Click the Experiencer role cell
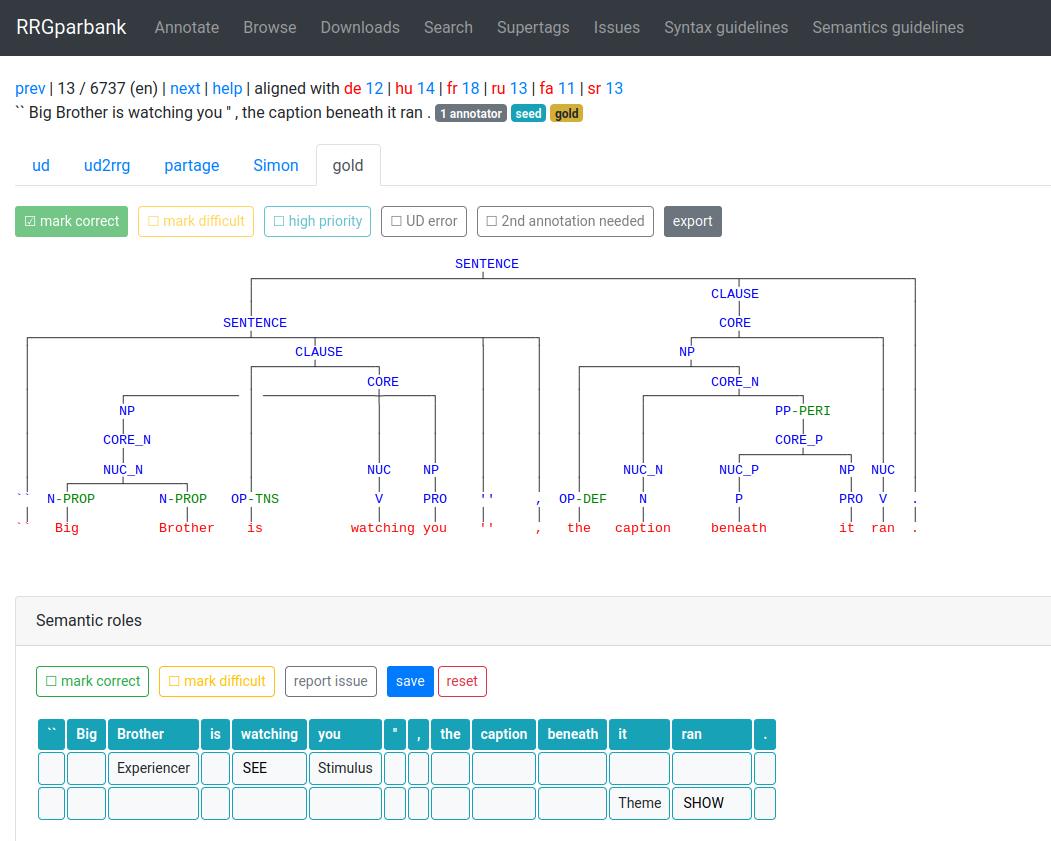Viewport: 1051px width, 841px height. pos(153,768)
